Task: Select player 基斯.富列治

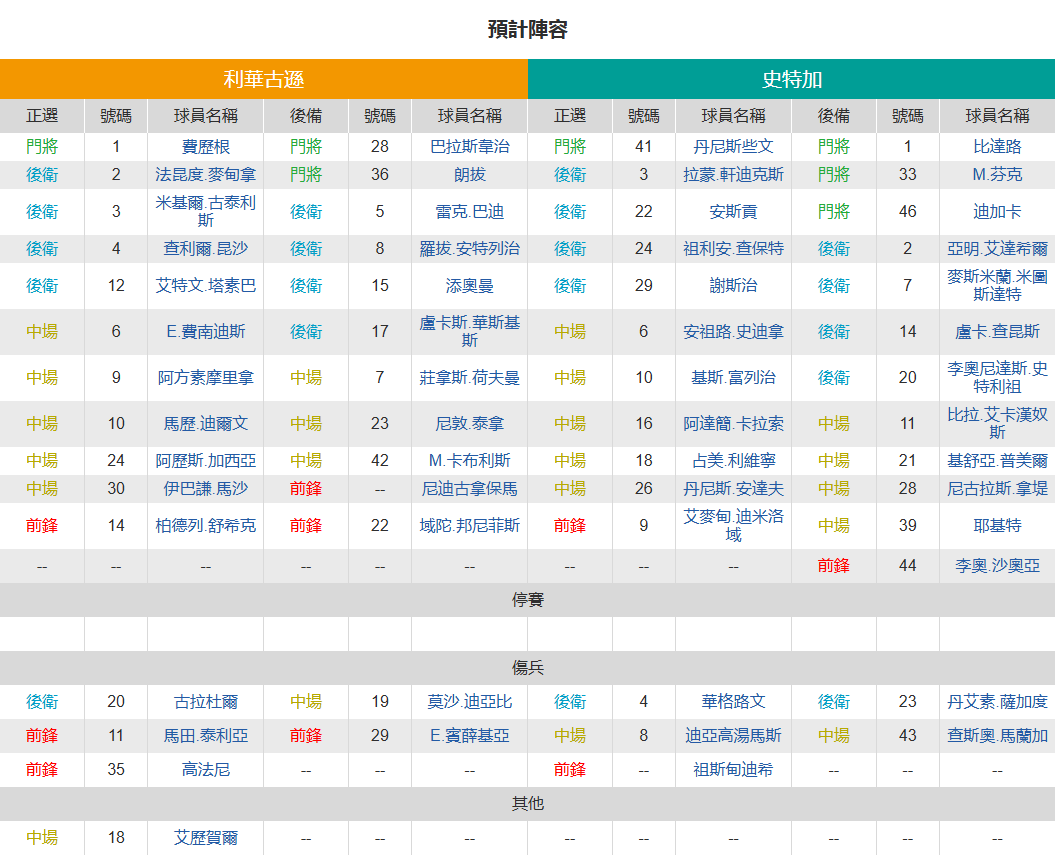Action: click(733, 378)
